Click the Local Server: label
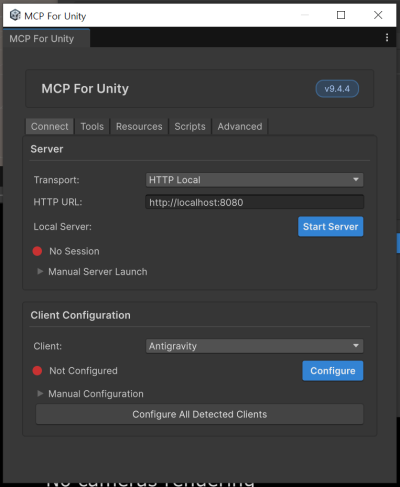 62,227
